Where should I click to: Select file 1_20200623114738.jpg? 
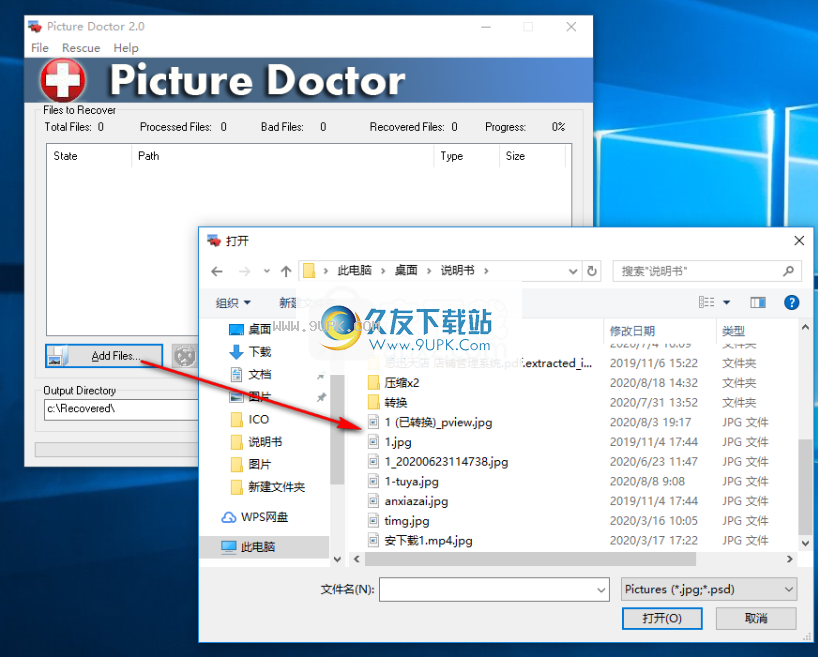446,462
